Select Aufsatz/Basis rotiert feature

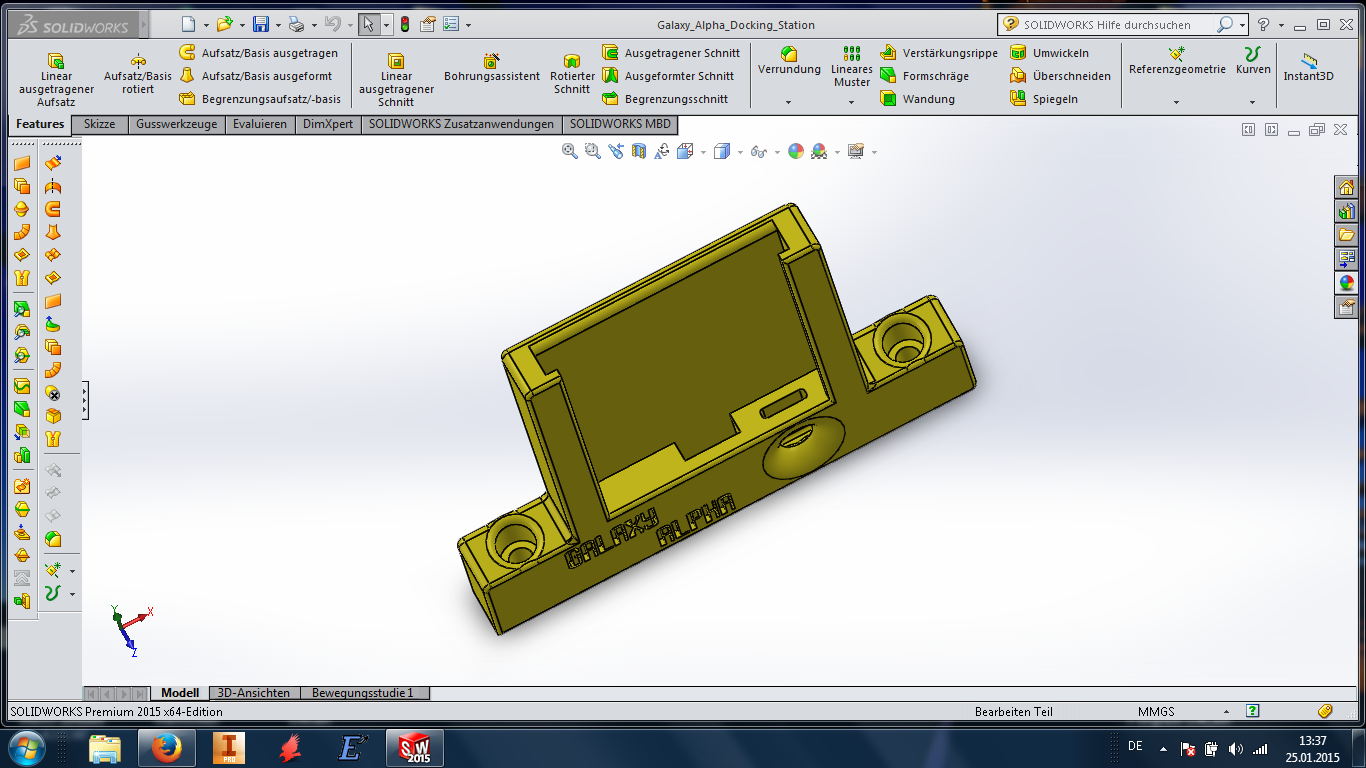[138, 74]
